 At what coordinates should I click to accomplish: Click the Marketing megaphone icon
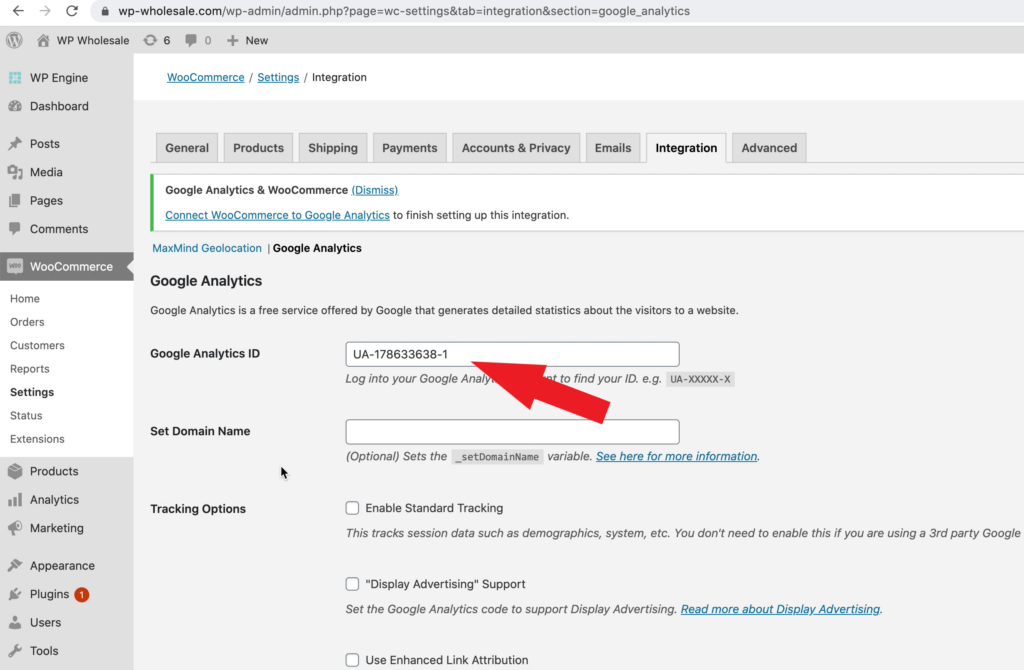click(x=15, y=528)
